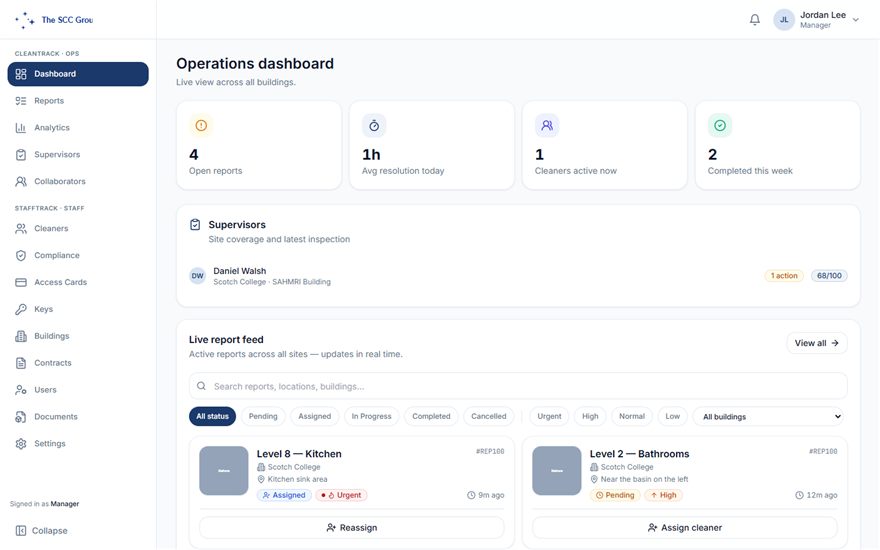Click the Cleaners active now people icon

547,126
